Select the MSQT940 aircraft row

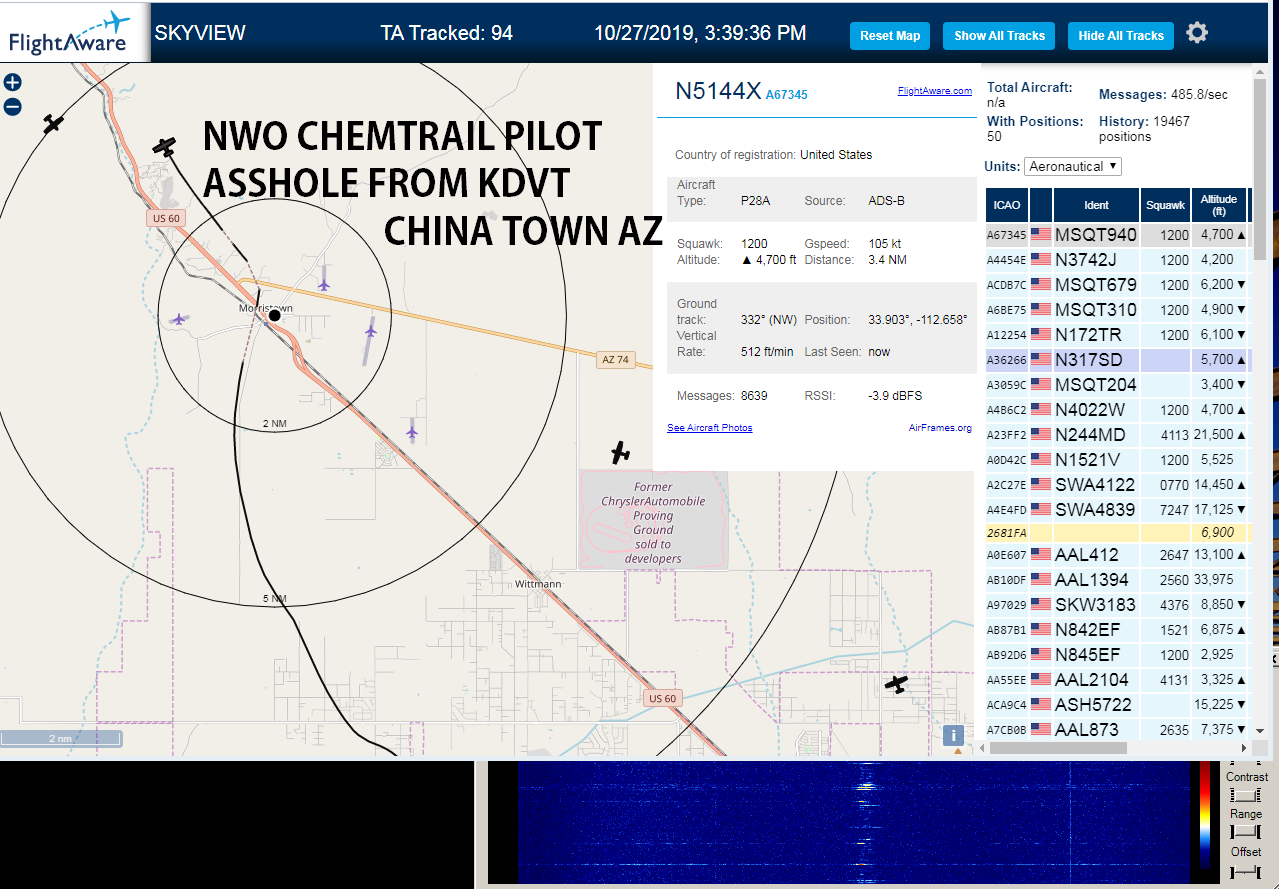[x=1117, y=234]
